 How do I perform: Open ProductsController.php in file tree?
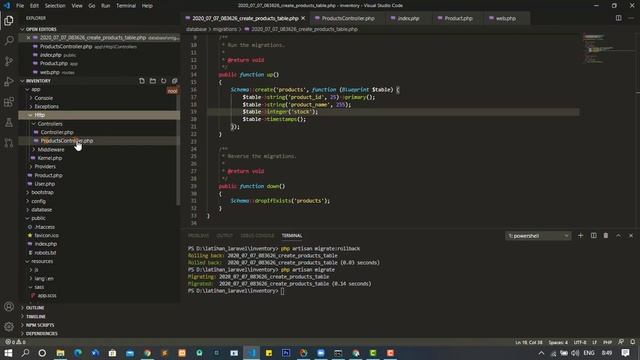(x=99, y=141)
